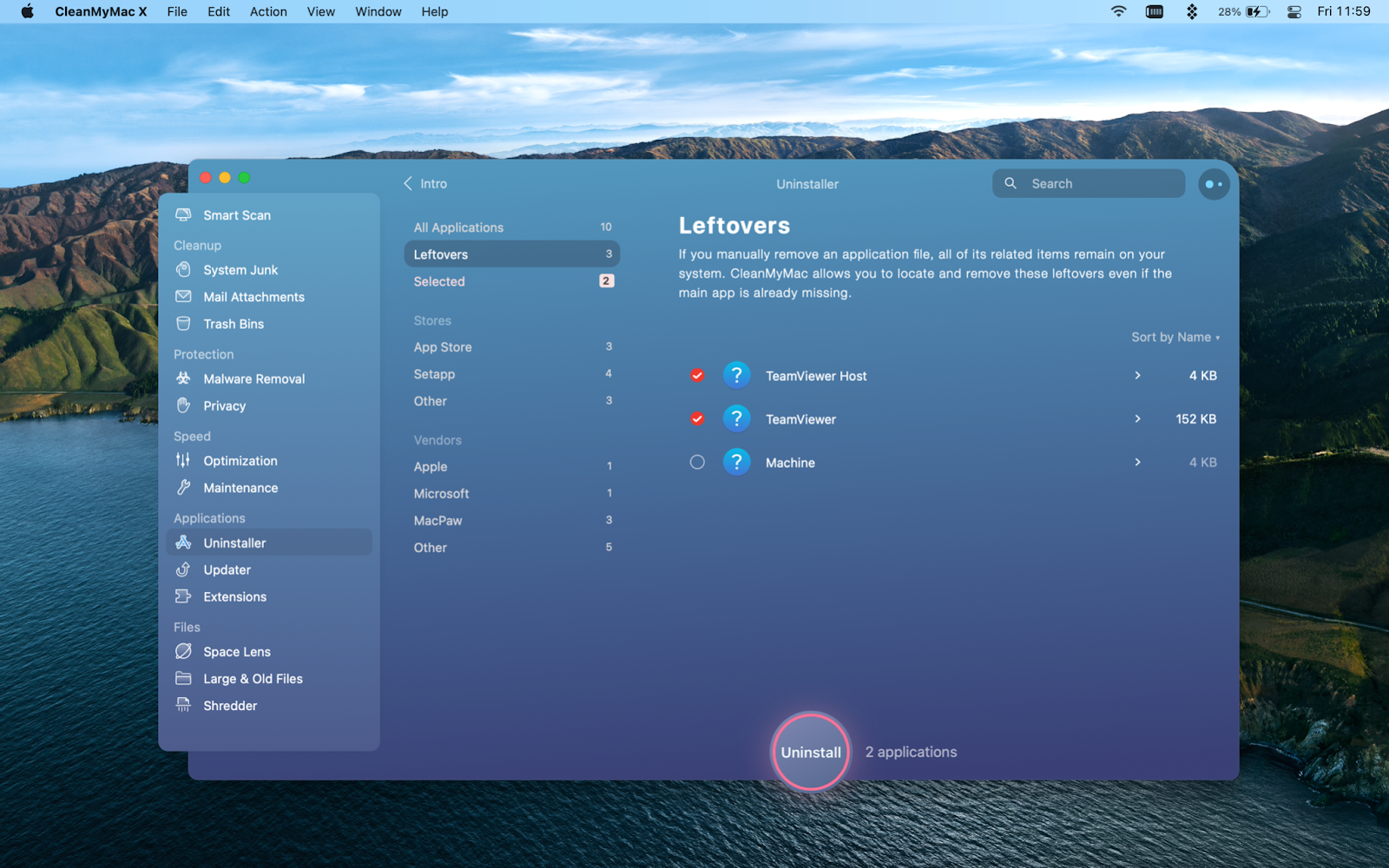The height and width of the screenshot is (868, 1389).
Task: Filter by MacPaw vendor
Action: pos(512,520)
